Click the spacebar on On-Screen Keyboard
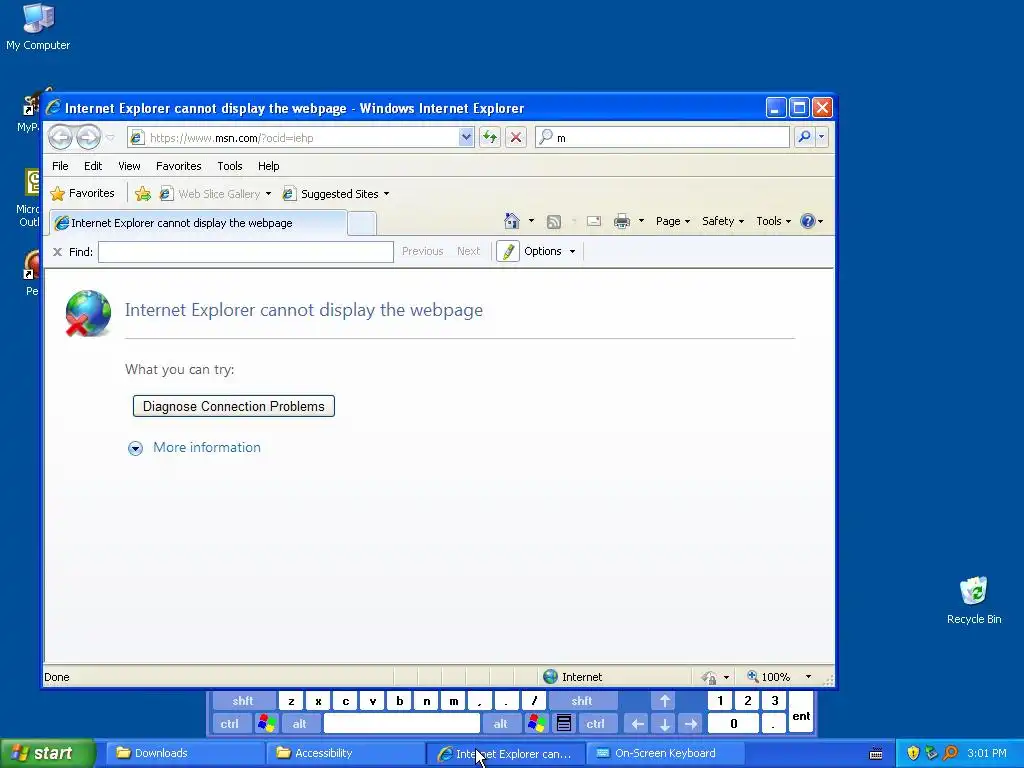 coord(402,724)
